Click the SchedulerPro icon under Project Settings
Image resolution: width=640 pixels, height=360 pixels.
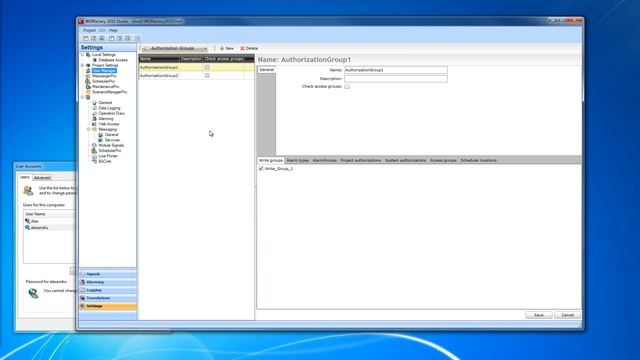click(88, 81)
